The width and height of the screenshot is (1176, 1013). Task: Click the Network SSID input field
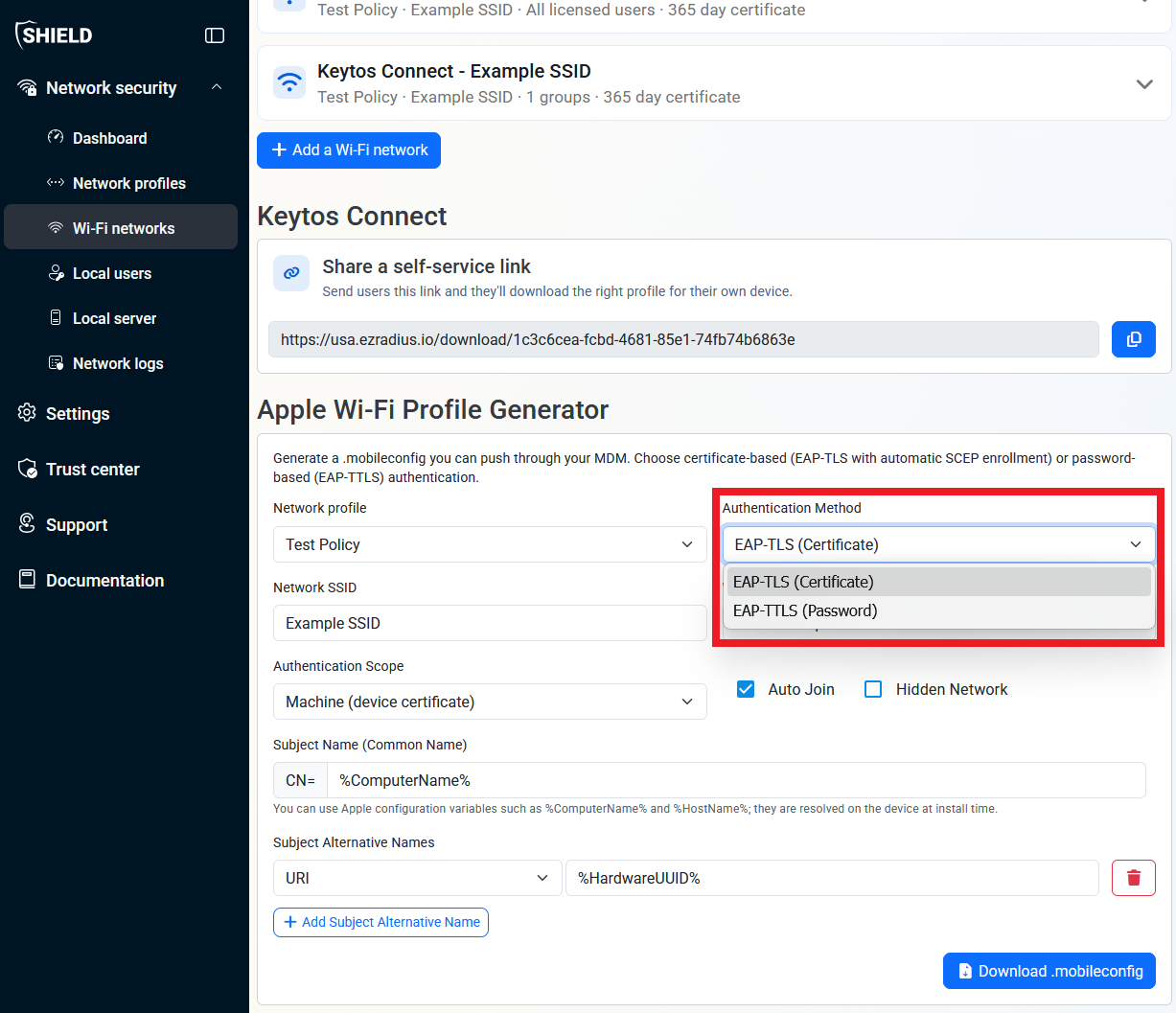pyautogui.click(x=490, y=623)
